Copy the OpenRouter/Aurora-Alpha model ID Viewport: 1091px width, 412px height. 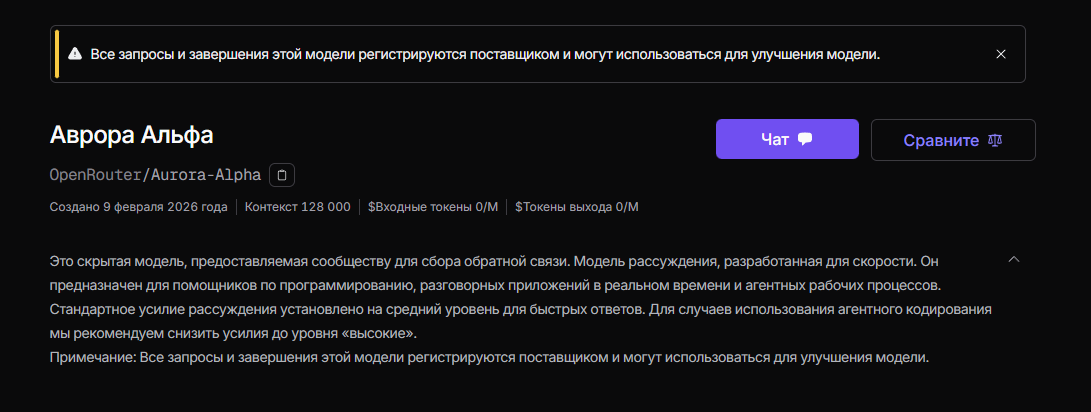click(282, 175)
